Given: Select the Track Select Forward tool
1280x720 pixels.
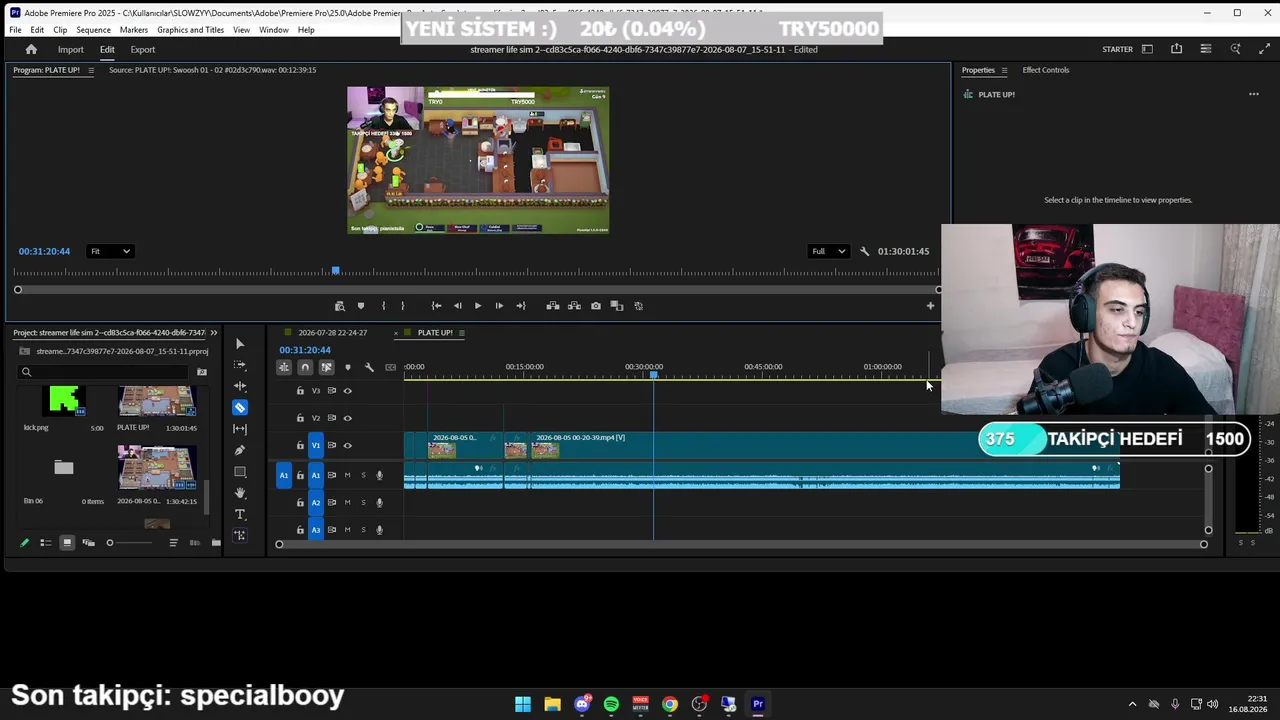Looking at the screenshot, I should [240, 365].
